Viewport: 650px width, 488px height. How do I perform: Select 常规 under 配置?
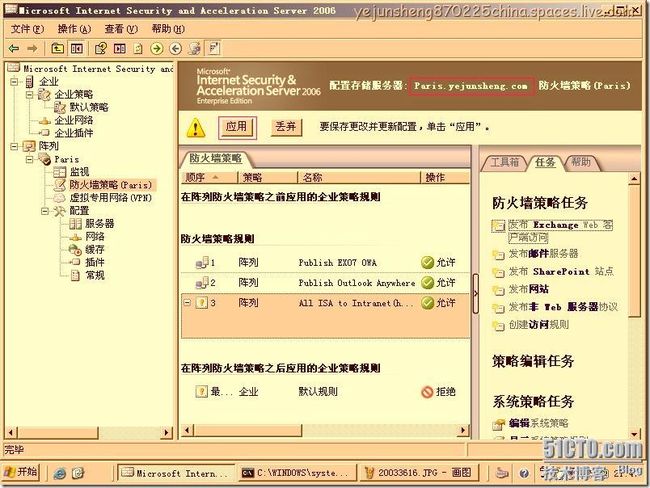click(x=95, y=275)
